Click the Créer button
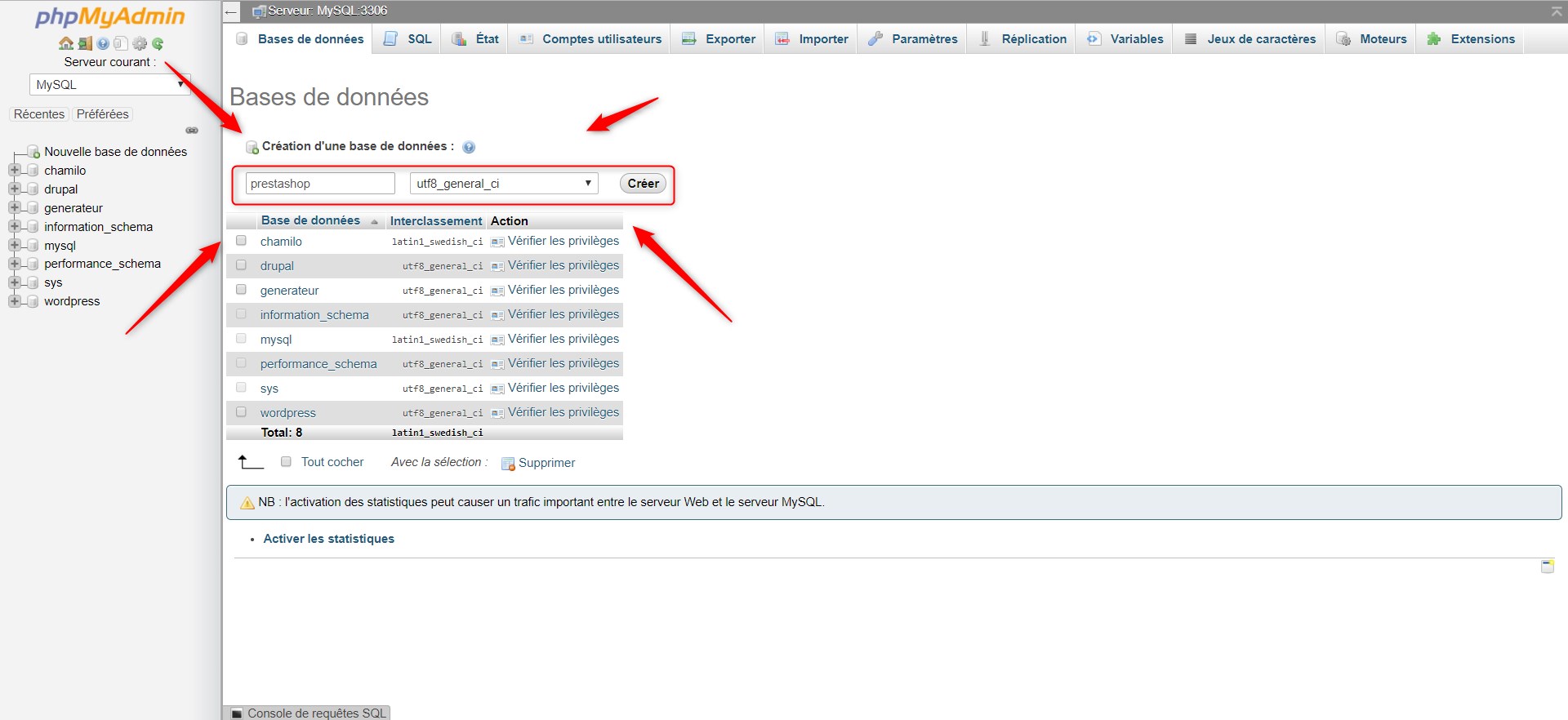 pos(643,184)
